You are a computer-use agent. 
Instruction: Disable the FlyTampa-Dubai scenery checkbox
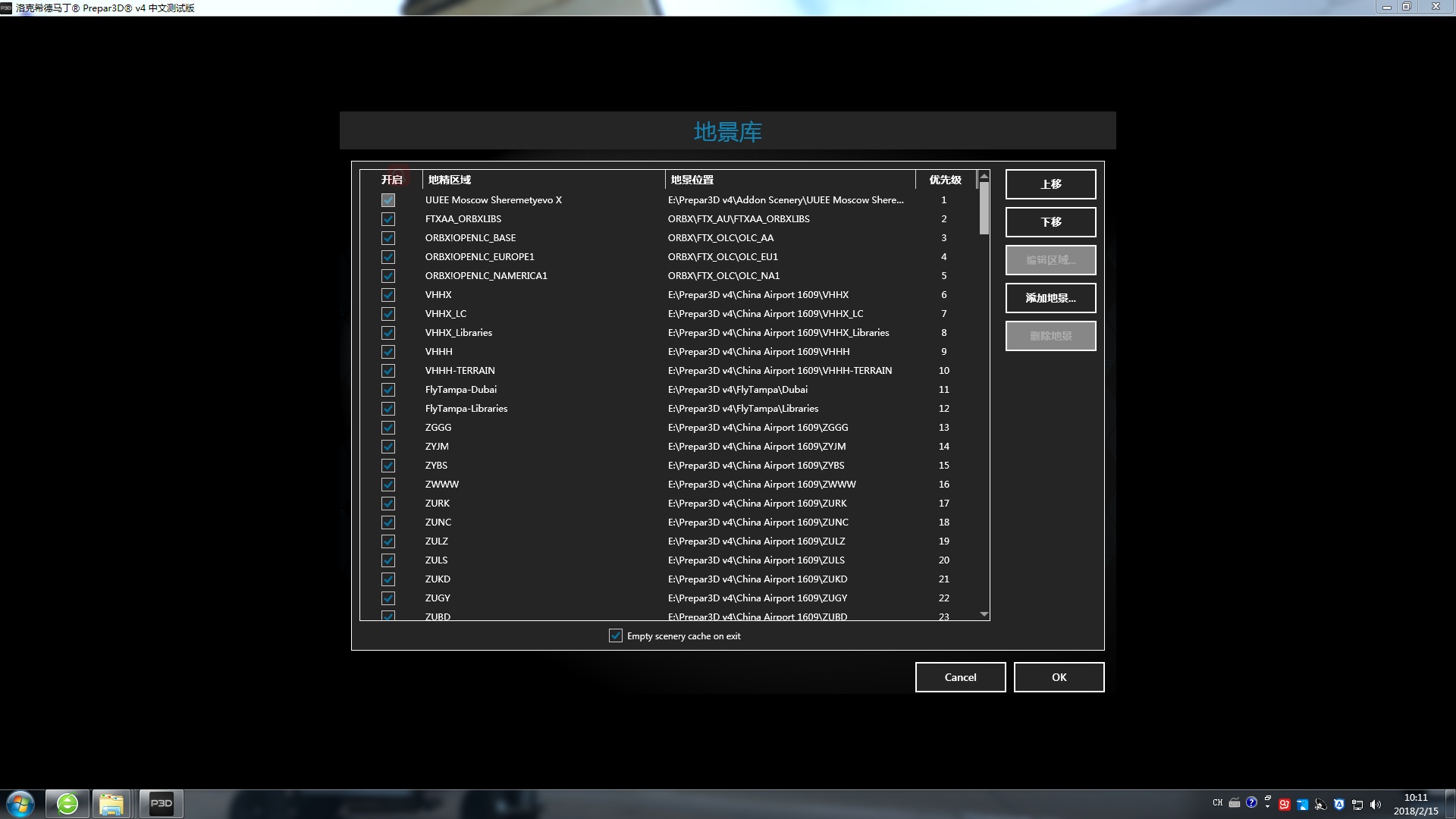point(388,390)
